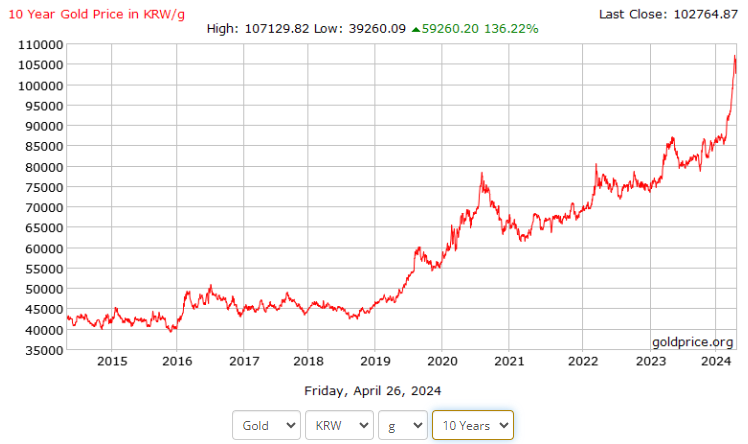
Task: Click the 2024 price peak on chart
Action: pos(735,57)
